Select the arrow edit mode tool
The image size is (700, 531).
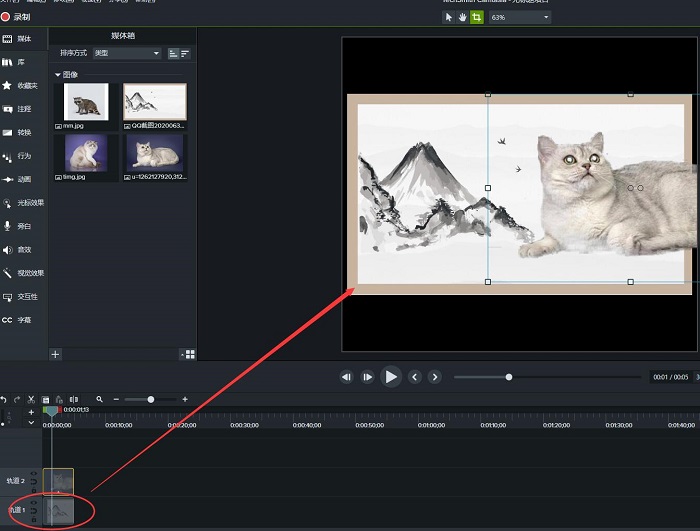(449, 17)
